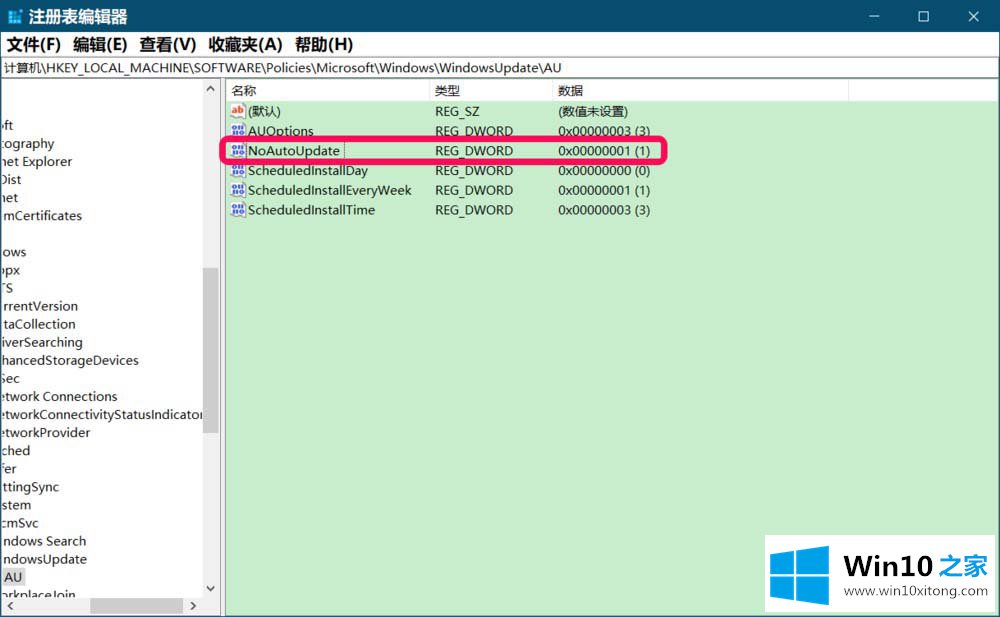
Task: Click the (默认) string value icon
Action: (x=237, y=111)
